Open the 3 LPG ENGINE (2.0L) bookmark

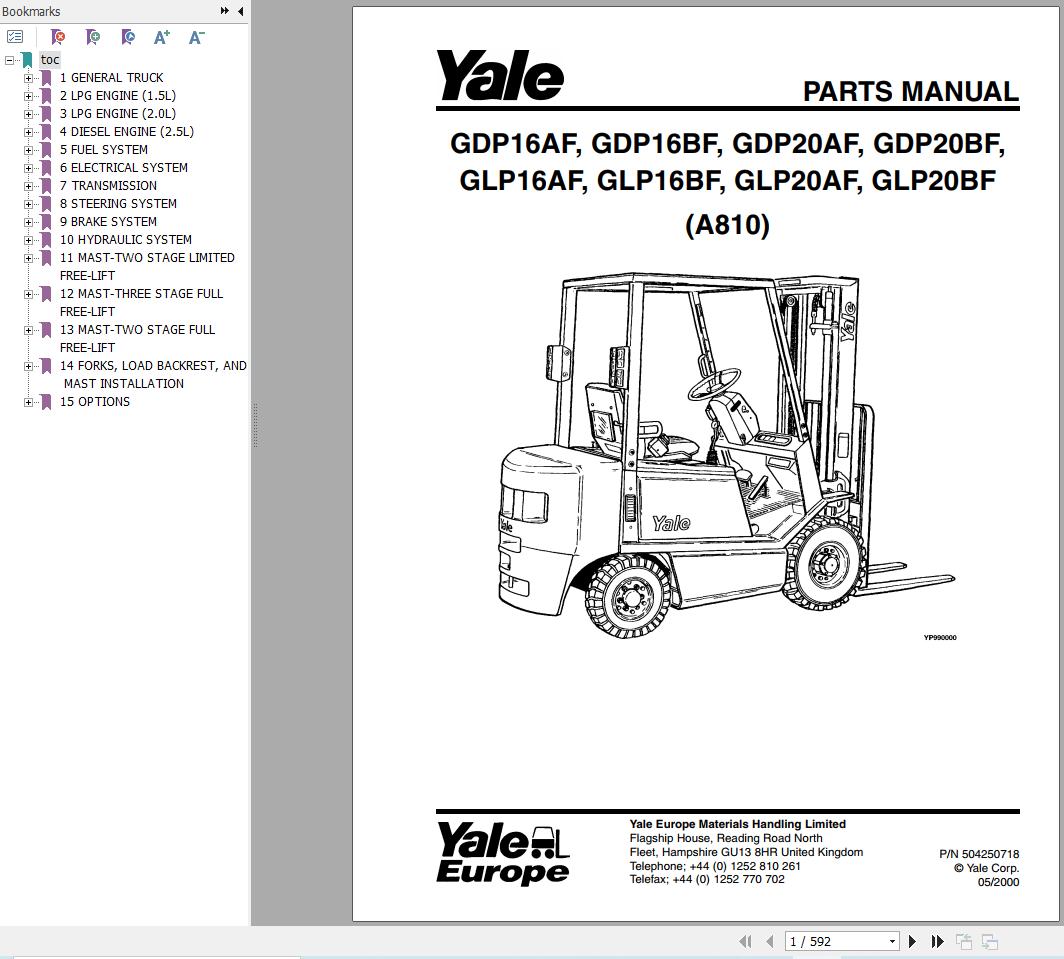coord(117,114)
